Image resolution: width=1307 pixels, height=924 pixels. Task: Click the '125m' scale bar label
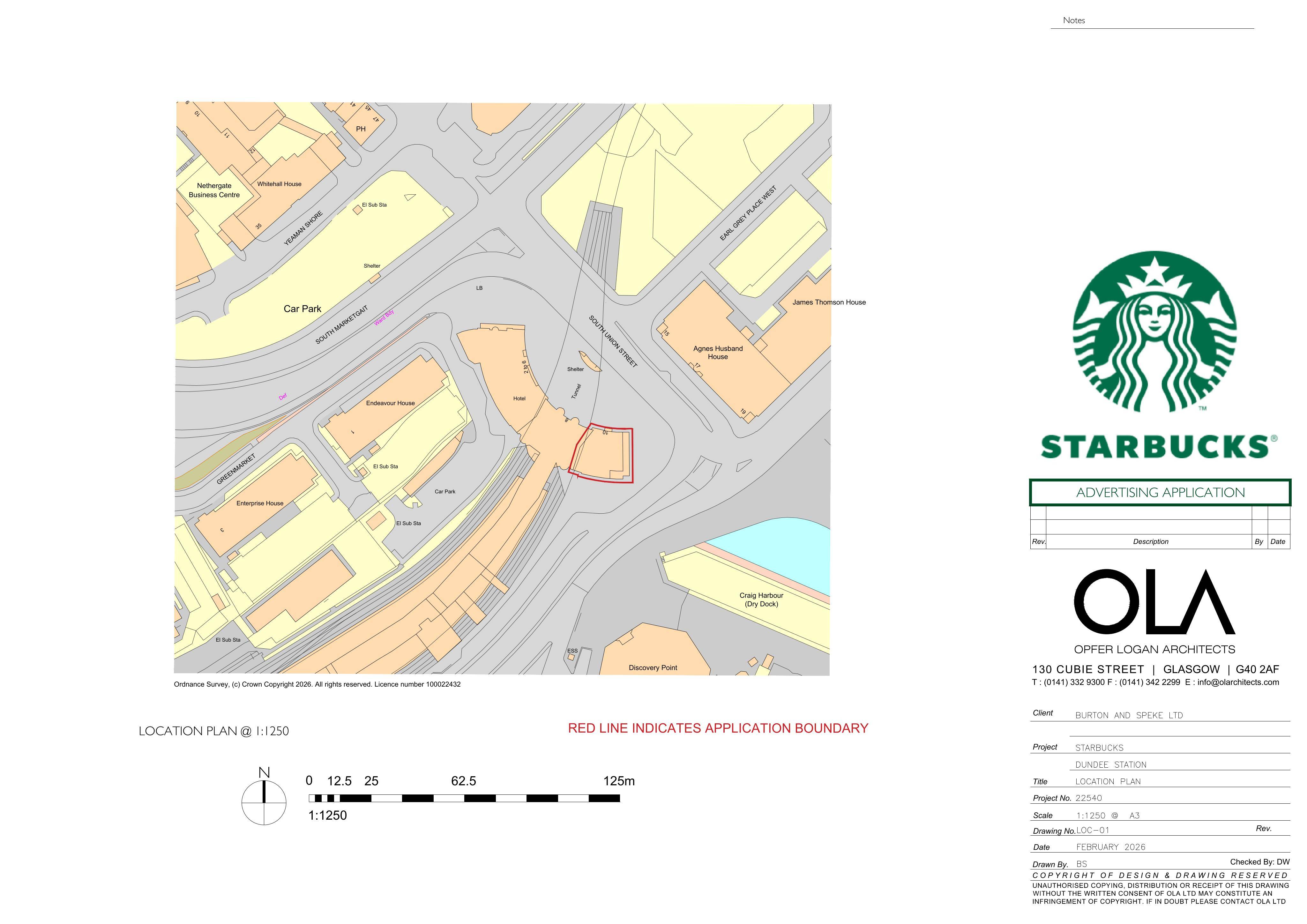click(619, 781)
